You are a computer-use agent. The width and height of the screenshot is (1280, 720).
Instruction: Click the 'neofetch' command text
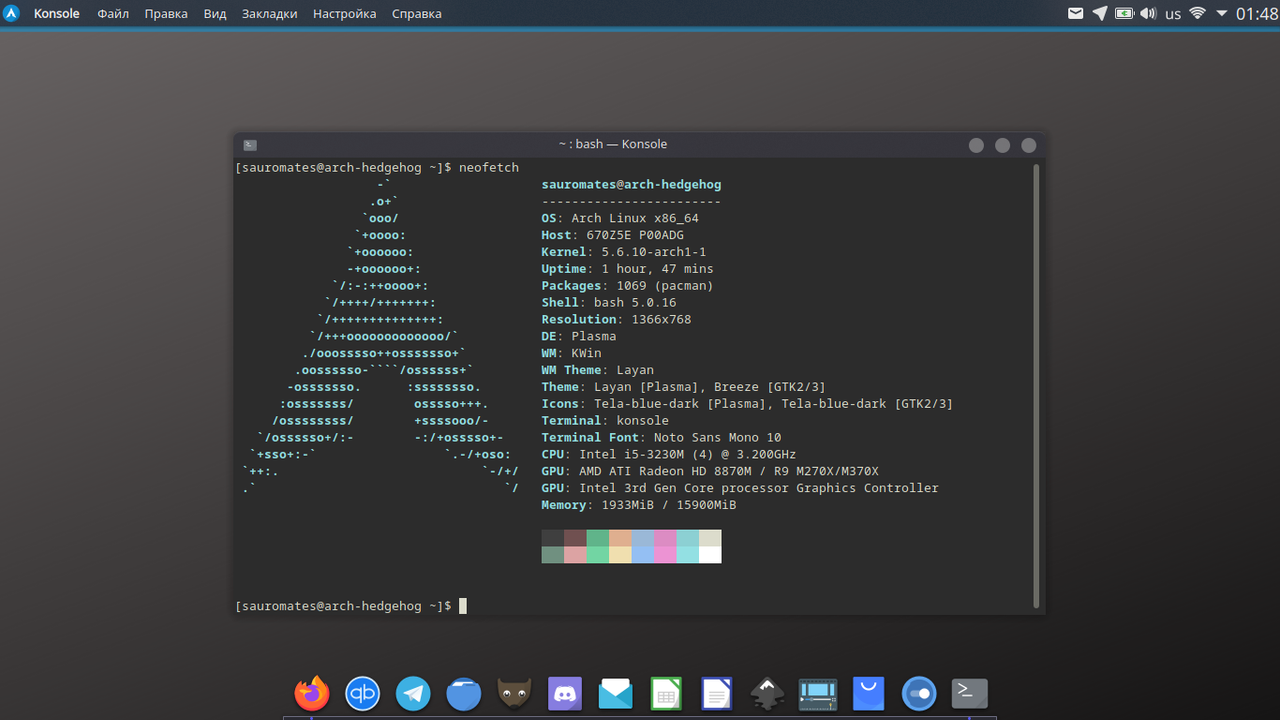[x=489, y=167]
